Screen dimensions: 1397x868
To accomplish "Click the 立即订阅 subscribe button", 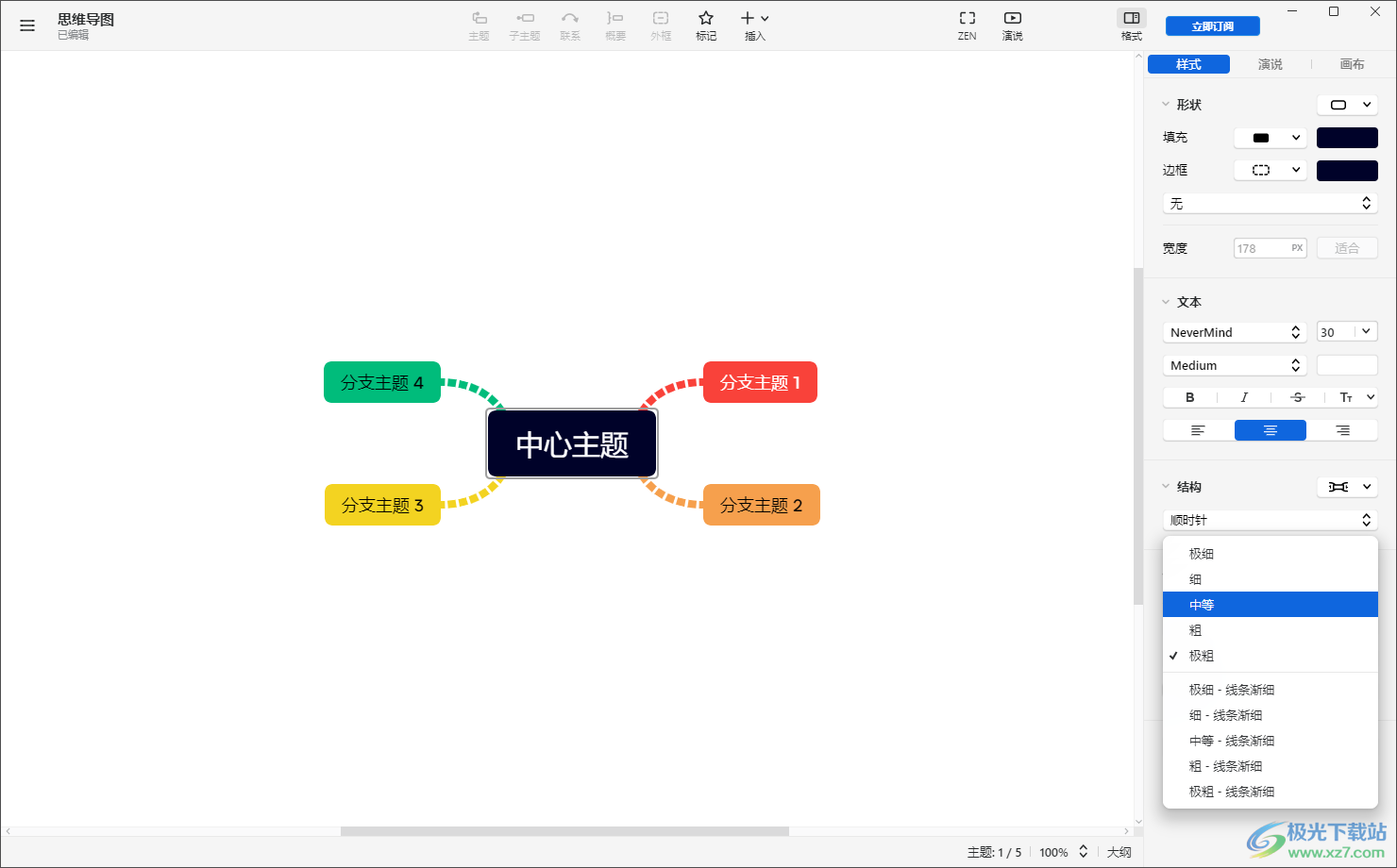I will 1213,26.
